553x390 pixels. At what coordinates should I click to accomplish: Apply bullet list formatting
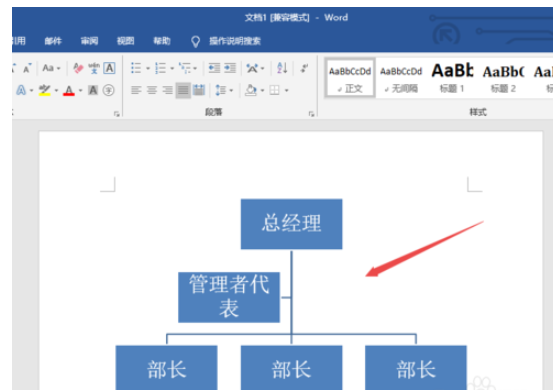136,68
